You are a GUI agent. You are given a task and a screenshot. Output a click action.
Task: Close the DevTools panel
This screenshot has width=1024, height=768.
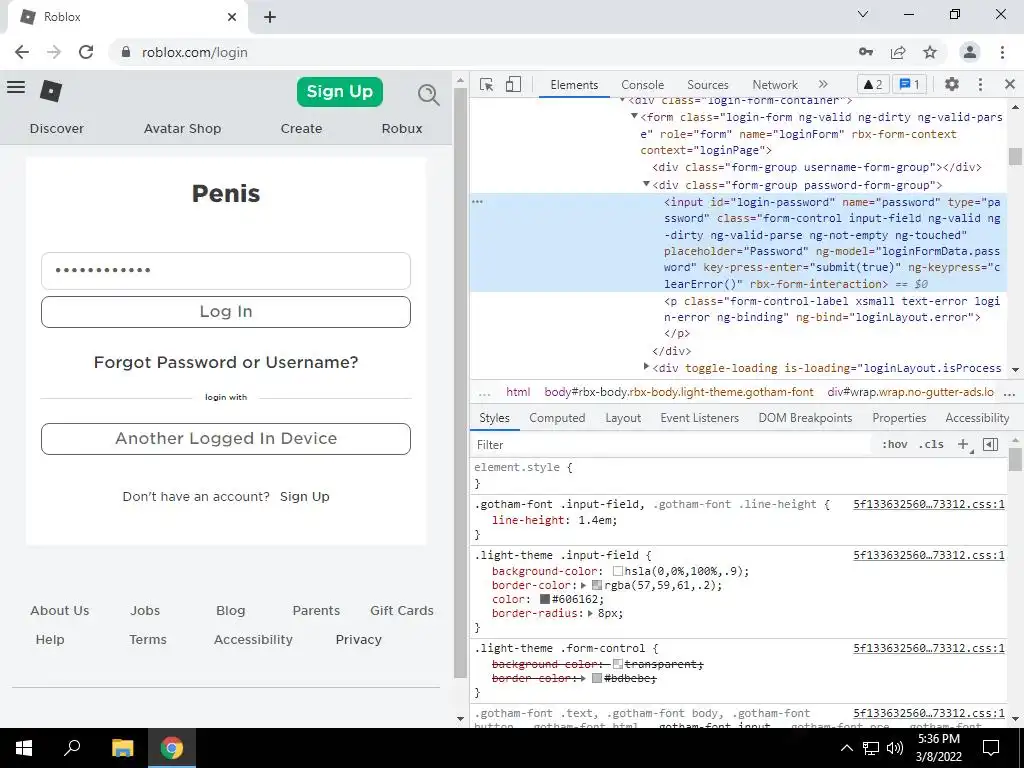point(1010,84)
